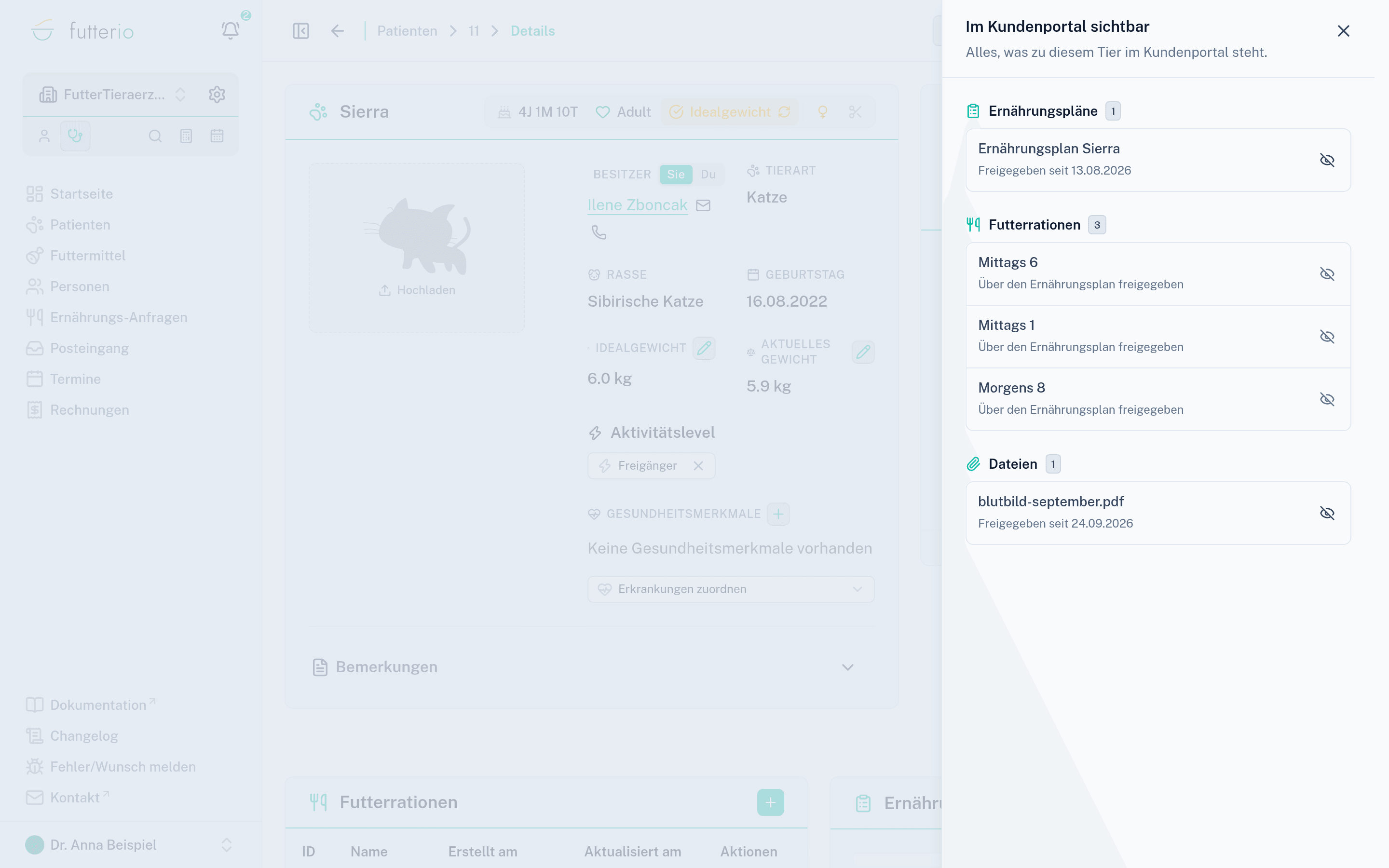Switch owner address to Sie
Screen dimensions: 1389x868
[676, 175]
